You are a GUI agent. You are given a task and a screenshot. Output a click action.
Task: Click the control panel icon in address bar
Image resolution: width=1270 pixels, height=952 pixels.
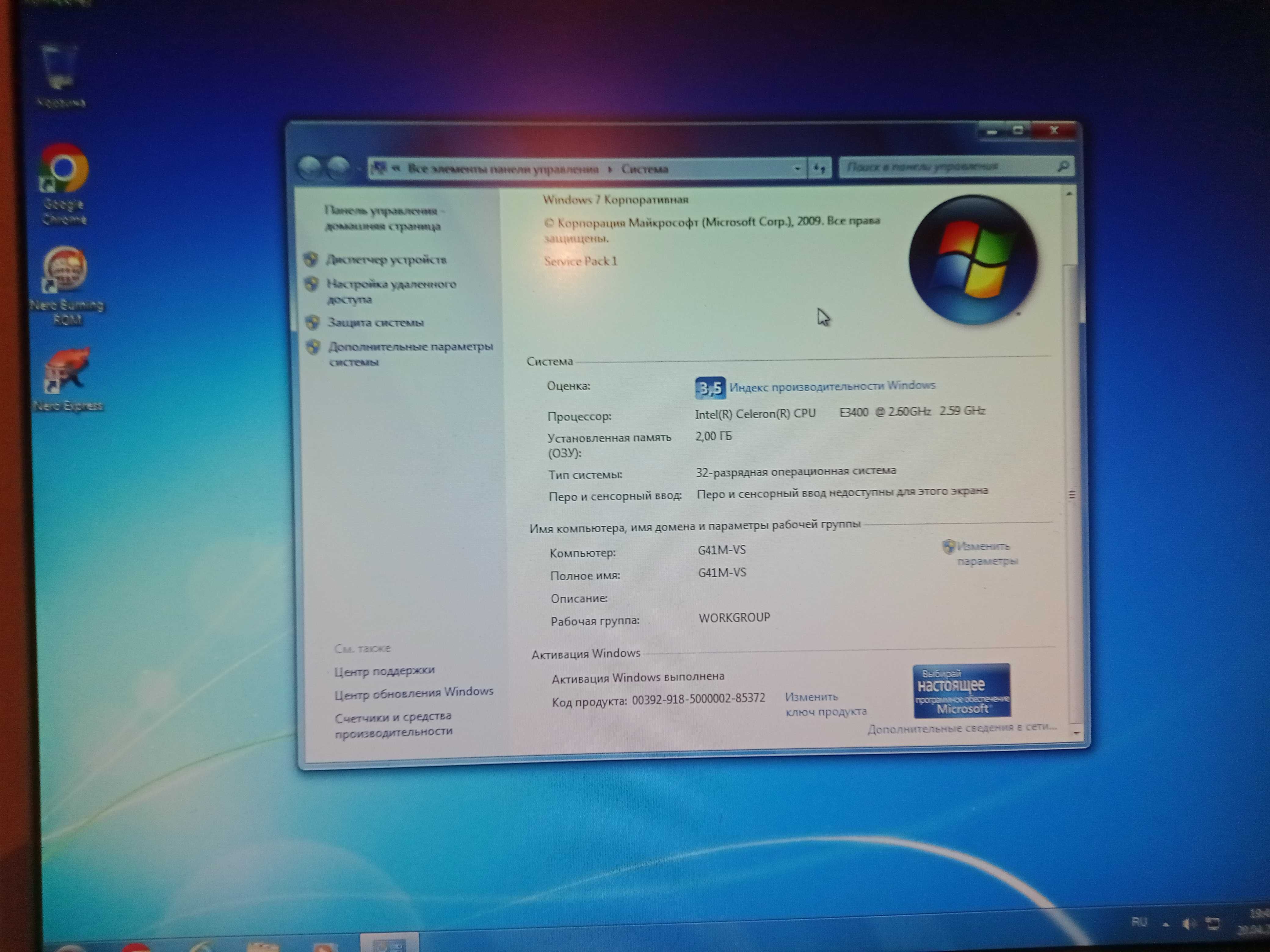click(379, 168)
